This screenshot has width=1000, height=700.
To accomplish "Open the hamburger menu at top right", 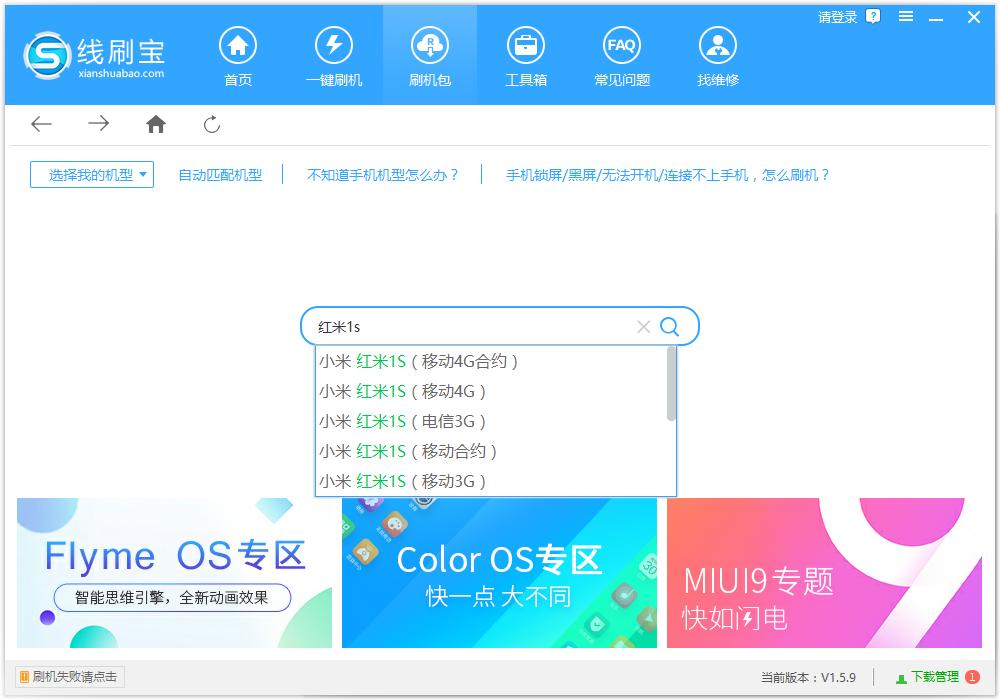I will pyautogui.click(x=906, y=17).
